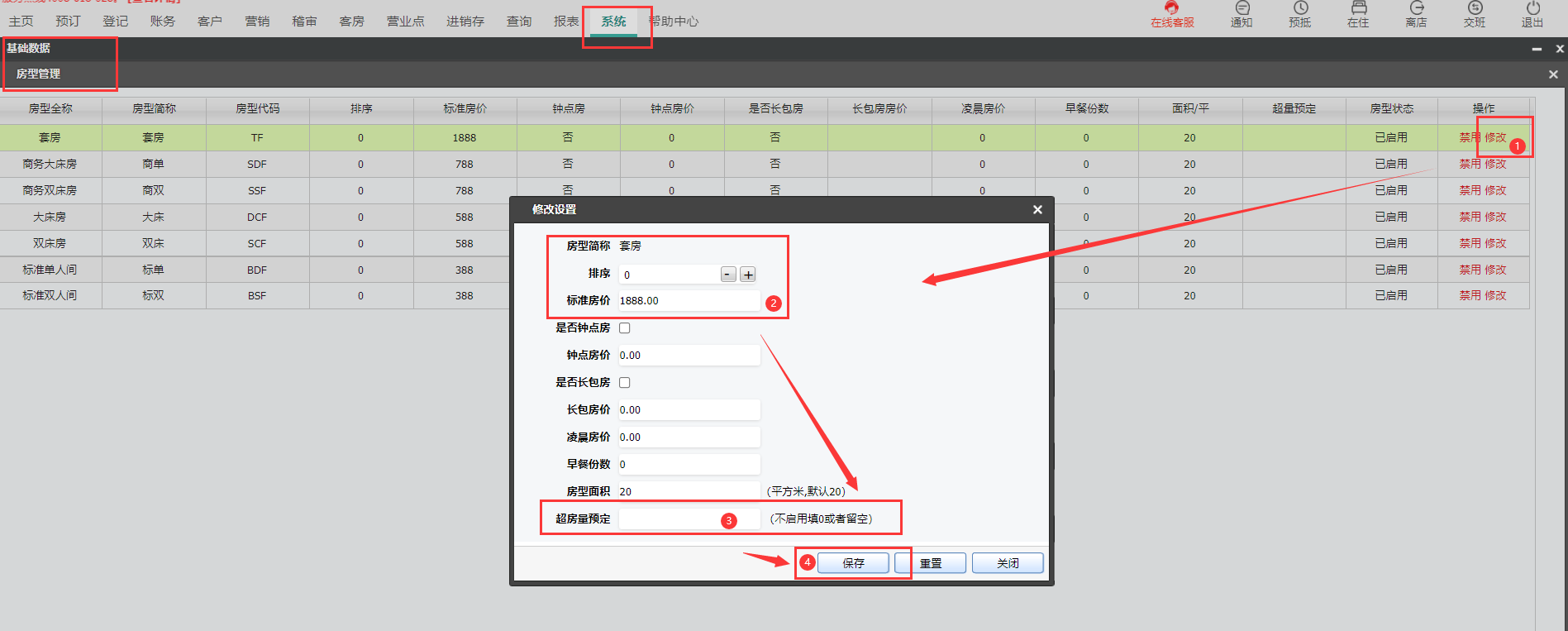The width and height of the screenshot is (1568, 631).
Task: Open the 营销 menu
Action: [x=257, y=22]
